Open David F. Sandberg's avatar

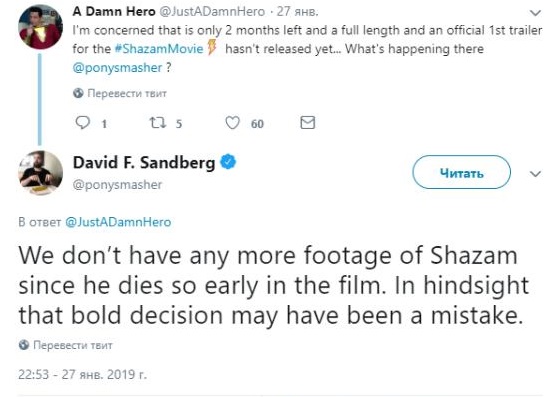(40, 173)
